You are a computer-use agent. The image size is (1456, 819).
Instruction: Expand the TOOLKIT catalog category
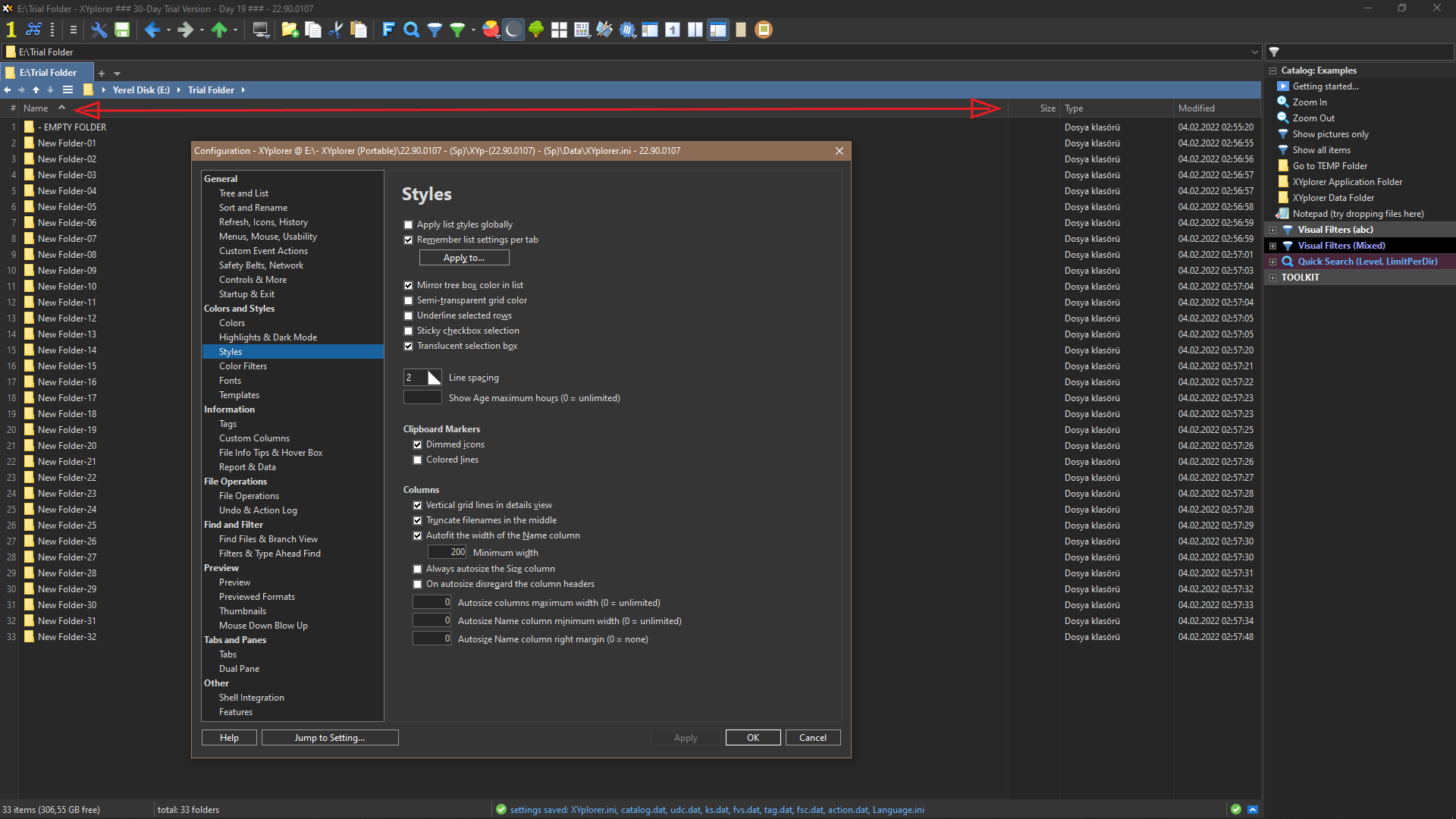point(1273,278)
